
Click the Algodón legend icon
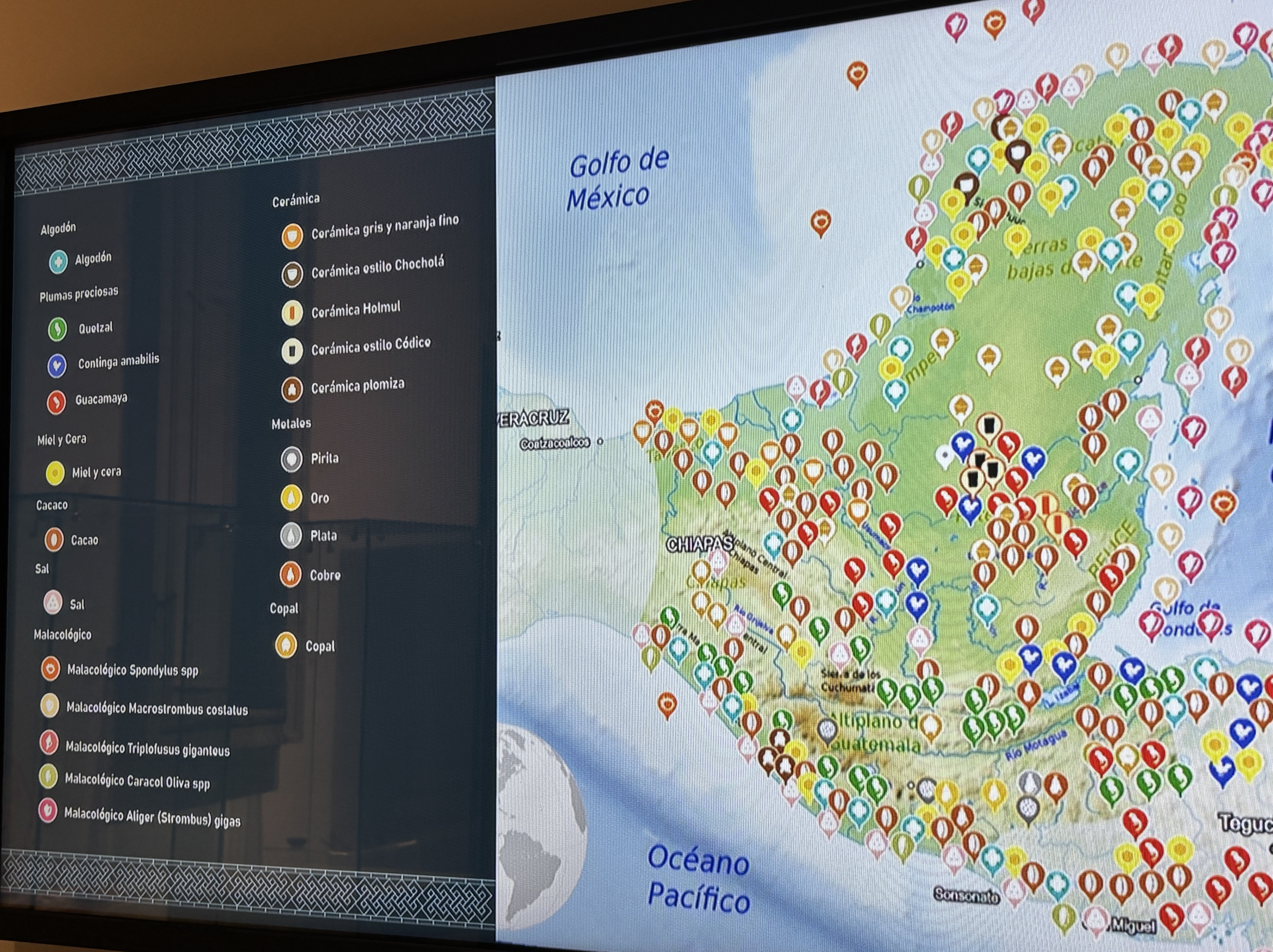click(x=59, y=261)
